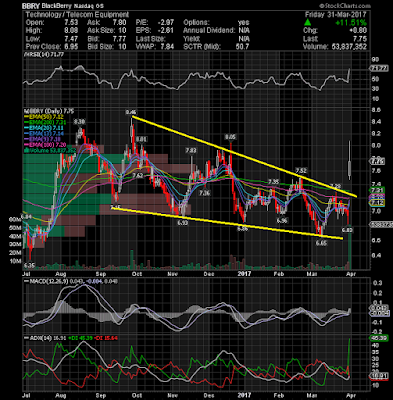Click the Technology / Telecom Equipment sector text
The width and height of the screenshot is (393, 400).
(x=77, y=15)
